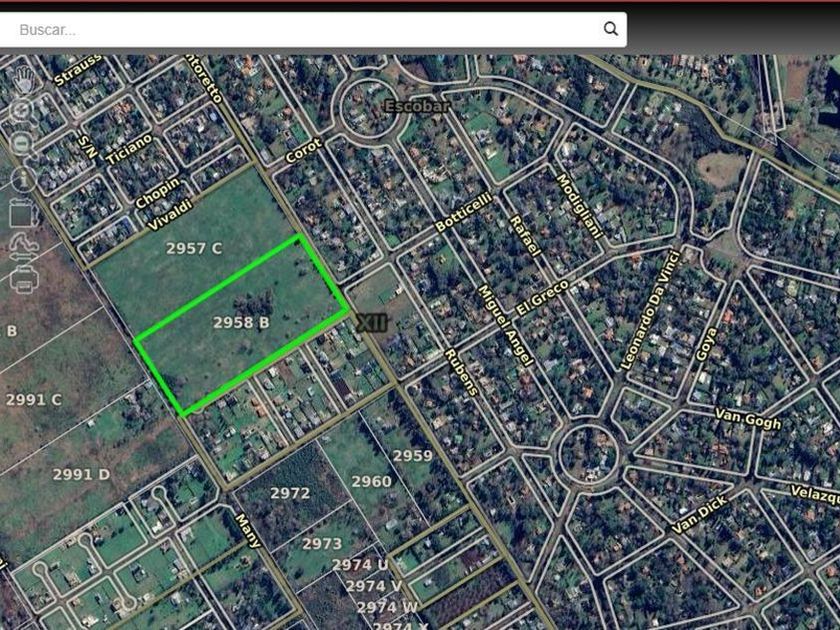Viewport: 840px width, 630px height.
Task: Select parcel 2974 U label
Action: tap(360, 565)
